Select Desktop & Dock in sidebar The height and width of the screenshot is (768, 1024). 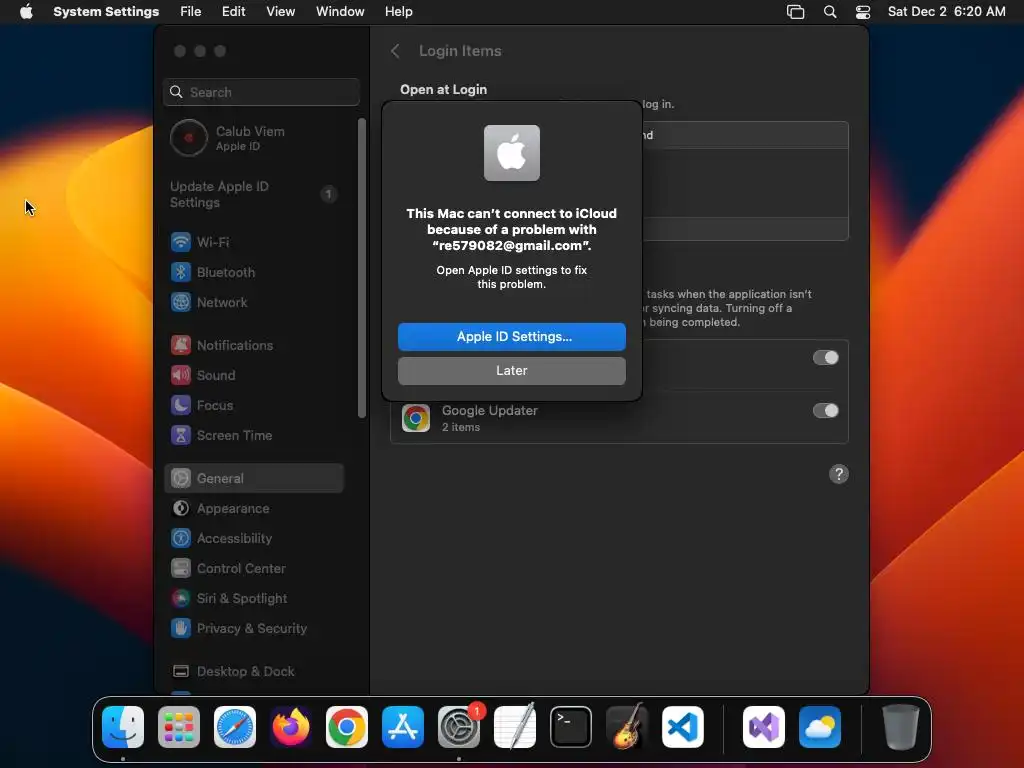pos(255,671)
